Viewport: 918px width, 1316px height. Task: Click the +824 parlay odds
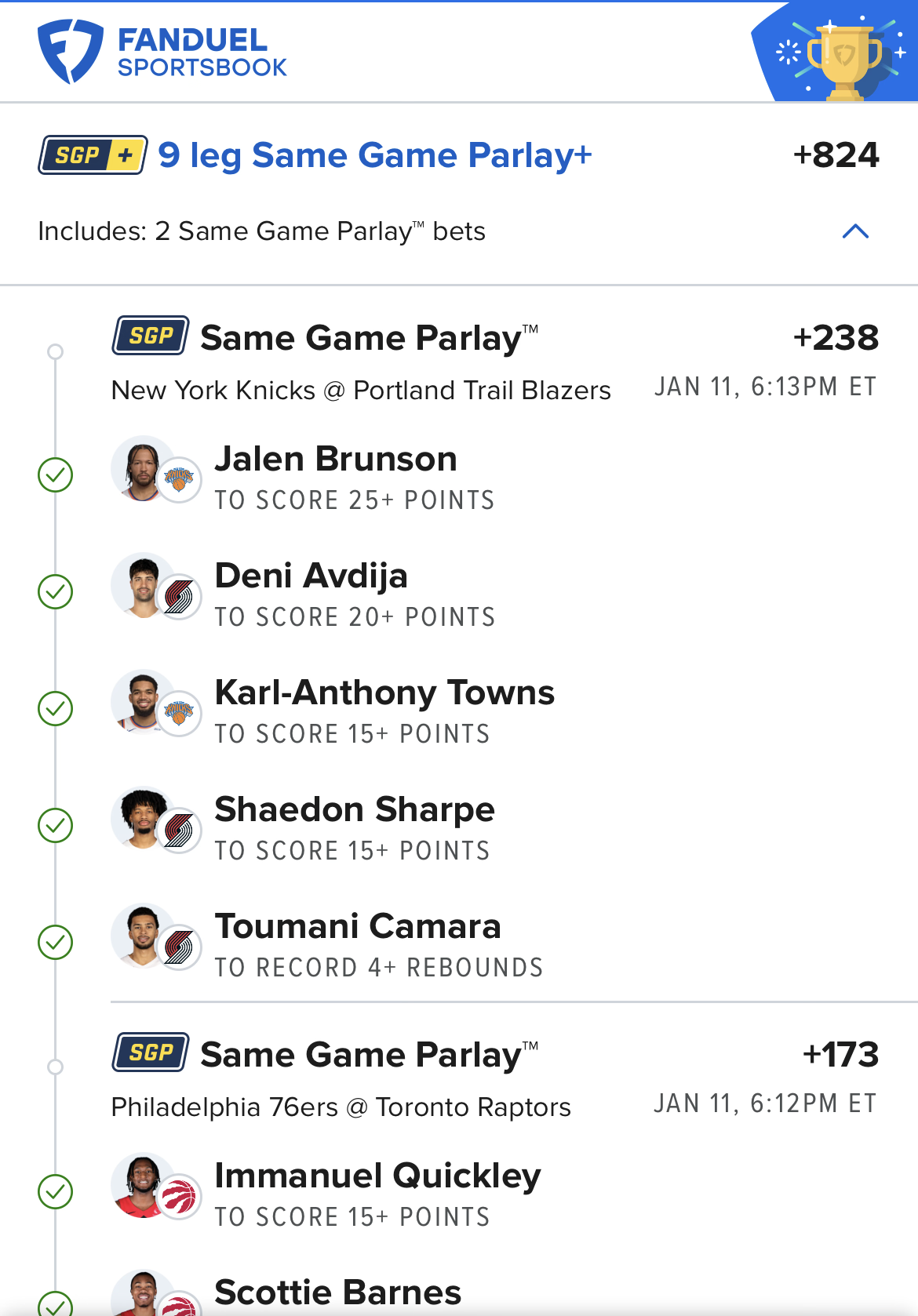point(836,155)
